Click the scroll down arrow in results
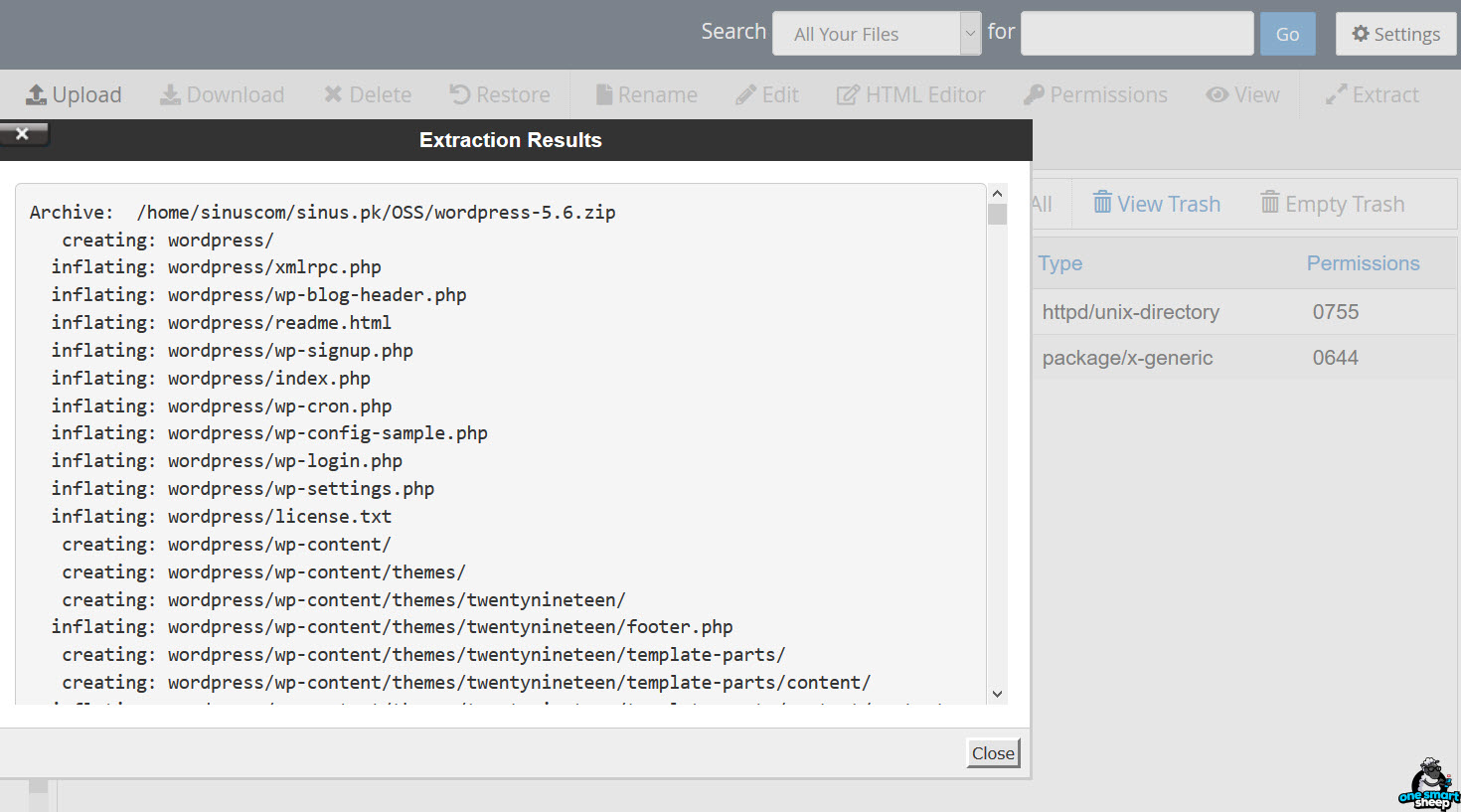The image size is (1461, 812). 997,694
